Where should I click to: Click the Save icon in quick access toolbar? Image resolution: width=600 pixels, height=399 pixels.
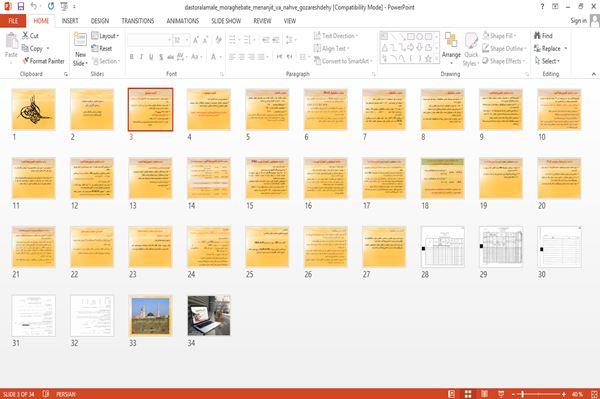[x=21, y=7]
